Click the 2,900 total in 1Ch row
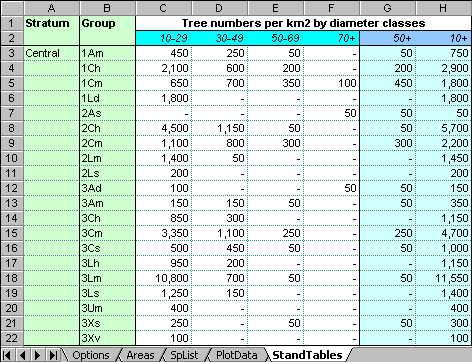This screenshot has height=362, width=472. click(443, 68)
